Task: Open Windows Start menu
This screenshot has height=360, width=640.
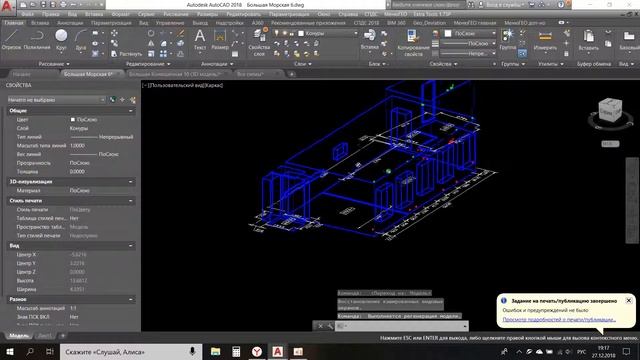Action: (9, 351)
